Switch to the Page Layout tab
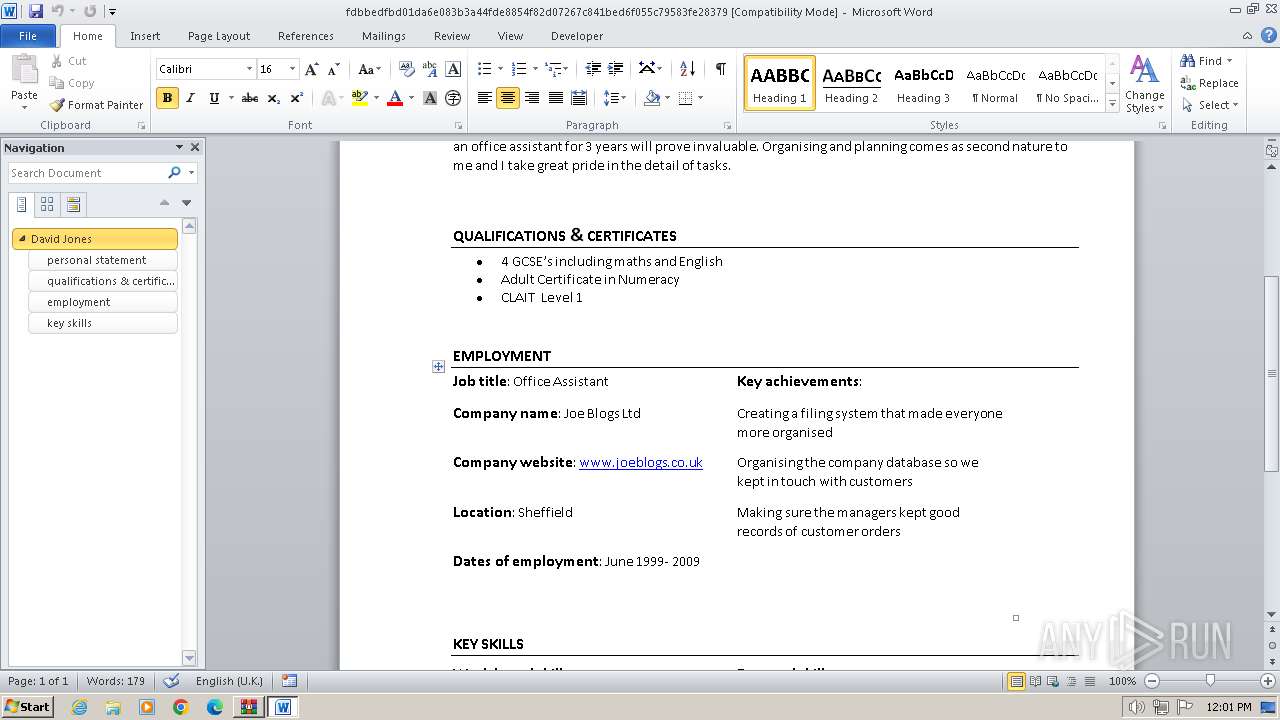The image size is (1280, 720). coord(219,36)
